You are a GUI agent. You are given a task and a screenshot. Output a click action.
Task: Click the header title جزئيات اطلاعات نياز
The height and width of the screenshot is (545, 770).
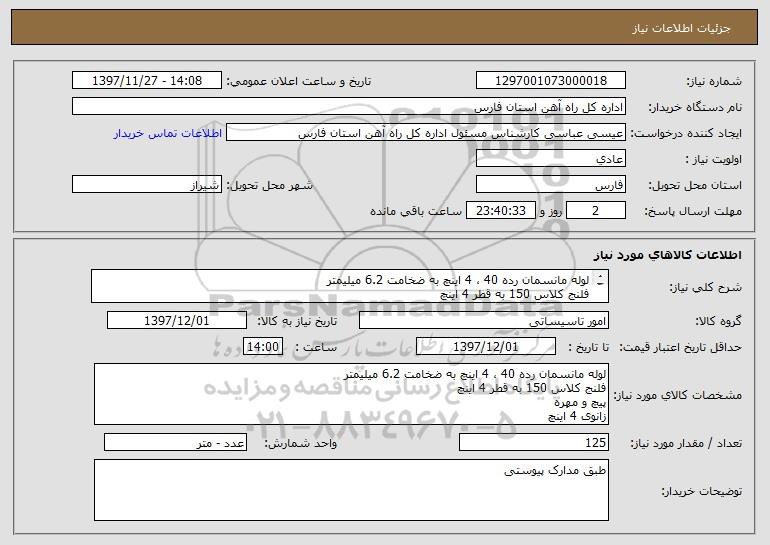click(682, 28)
